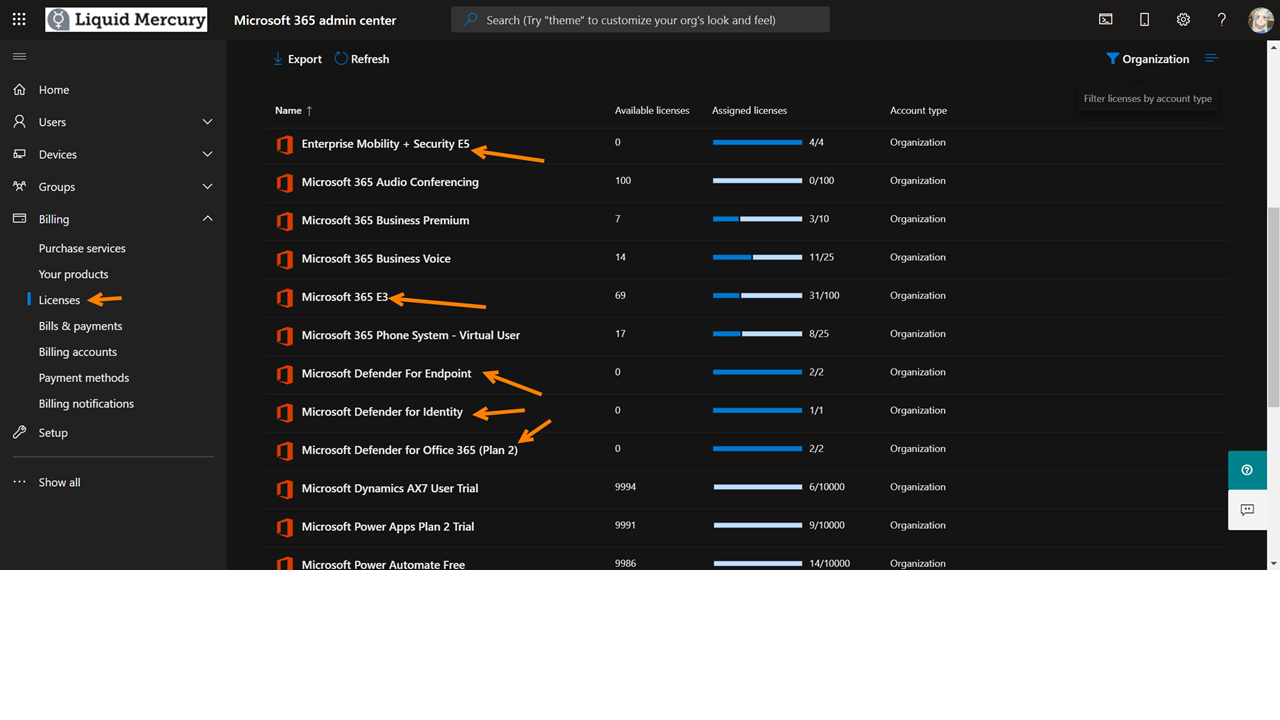
Task: Click the Assigned licenses column header
Action: coord(749,110)
